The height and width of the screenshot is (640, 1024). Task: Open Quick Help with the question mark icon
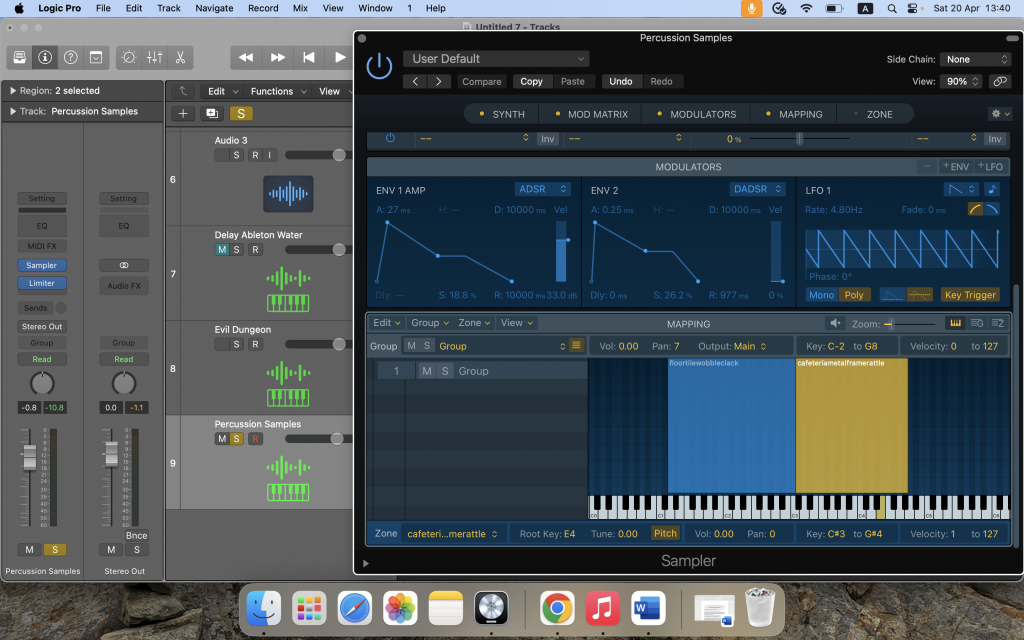[71, 57]
